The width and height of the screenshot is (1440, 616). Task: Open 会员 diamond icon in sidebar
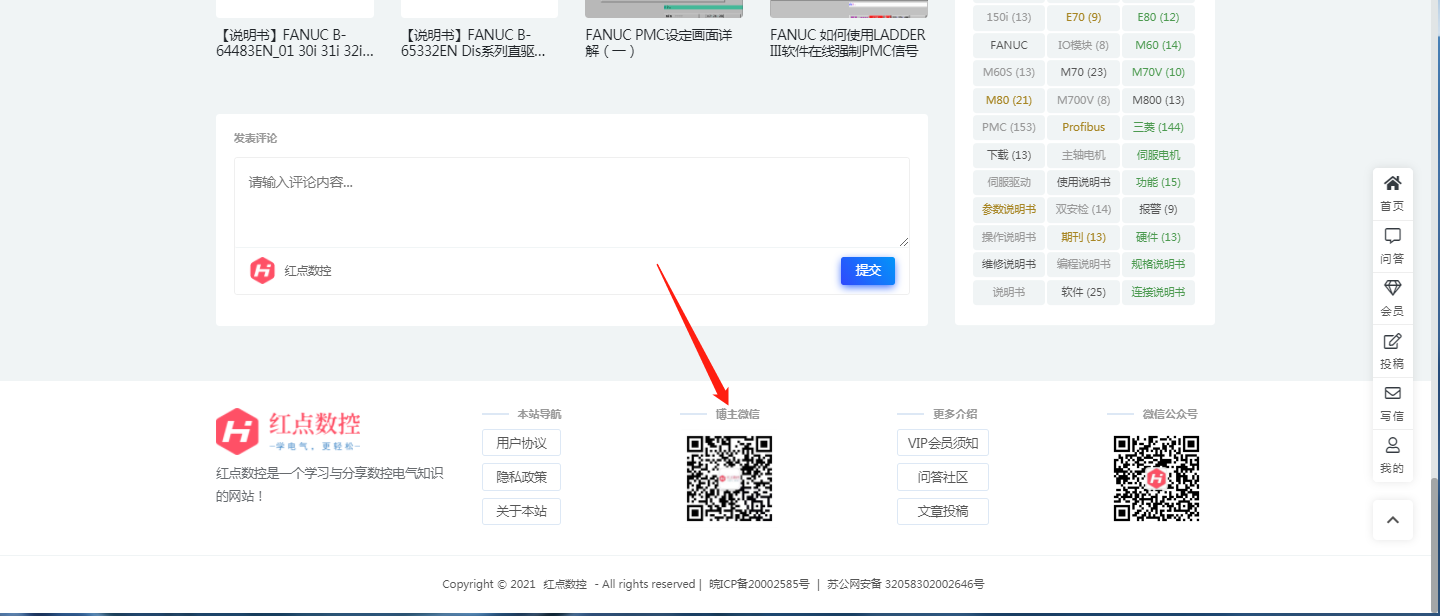(x=1392, y=298)
